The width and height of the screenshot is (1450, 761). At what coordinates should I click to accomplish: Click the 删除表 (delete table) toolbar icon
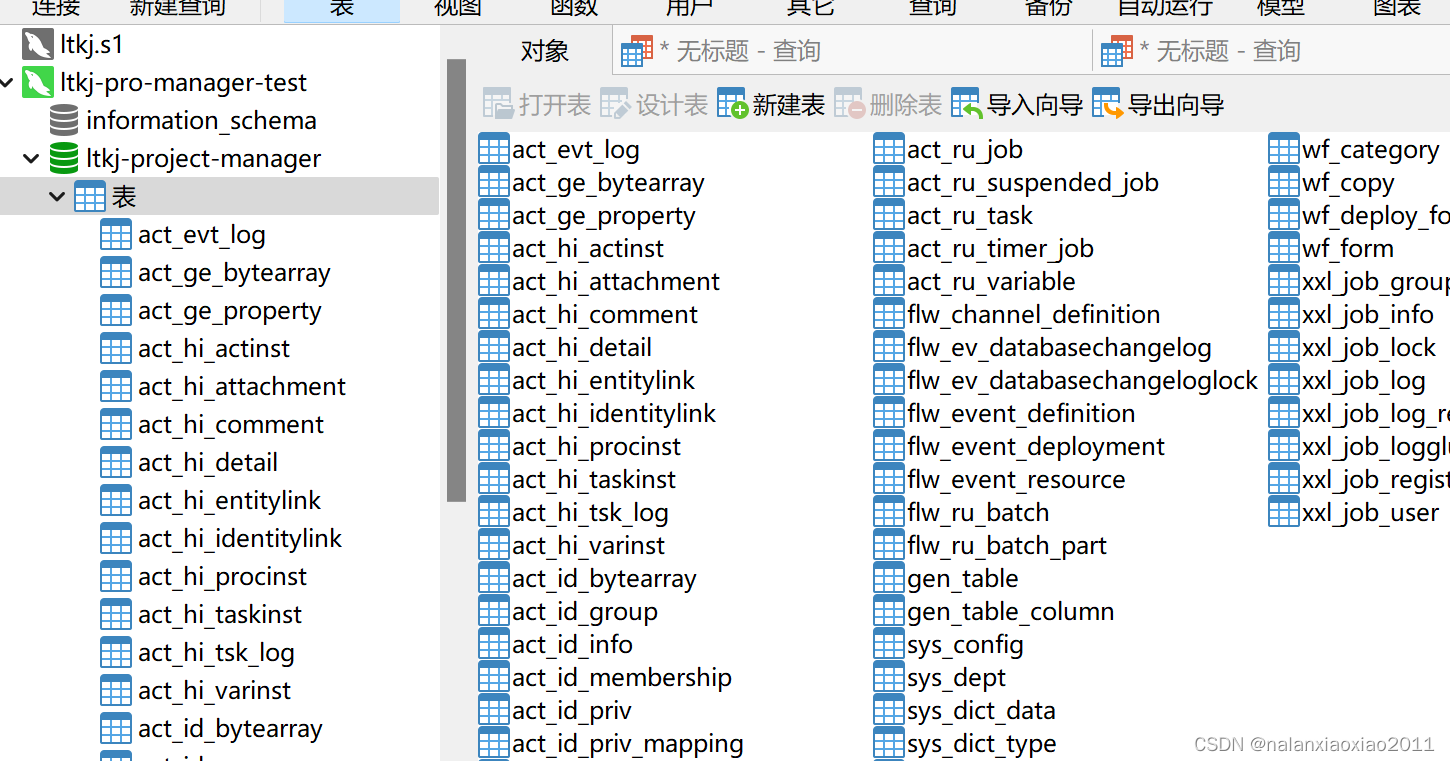pos(849,105)
